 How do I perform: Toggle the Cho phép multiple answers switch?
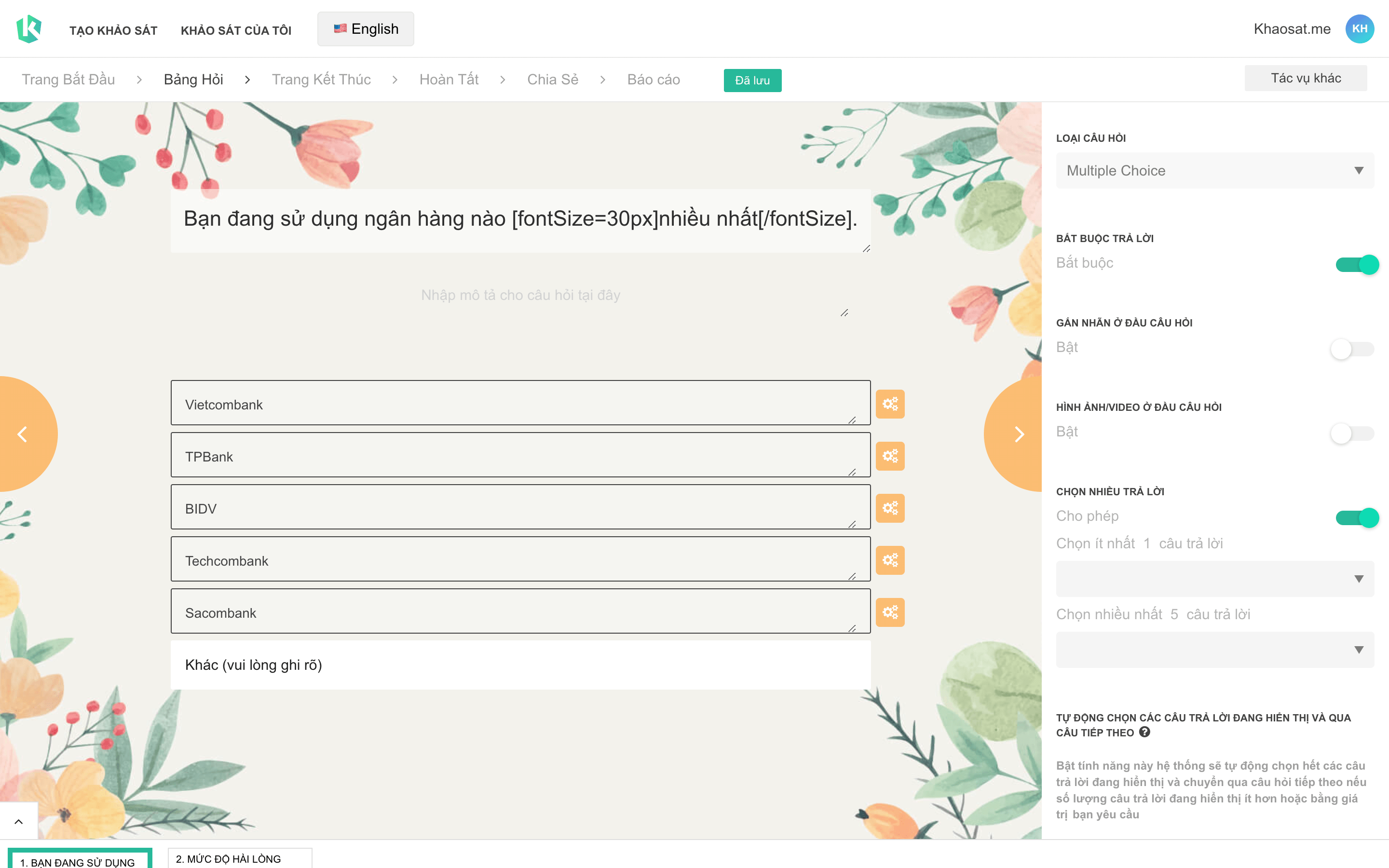coord(1357,518)
